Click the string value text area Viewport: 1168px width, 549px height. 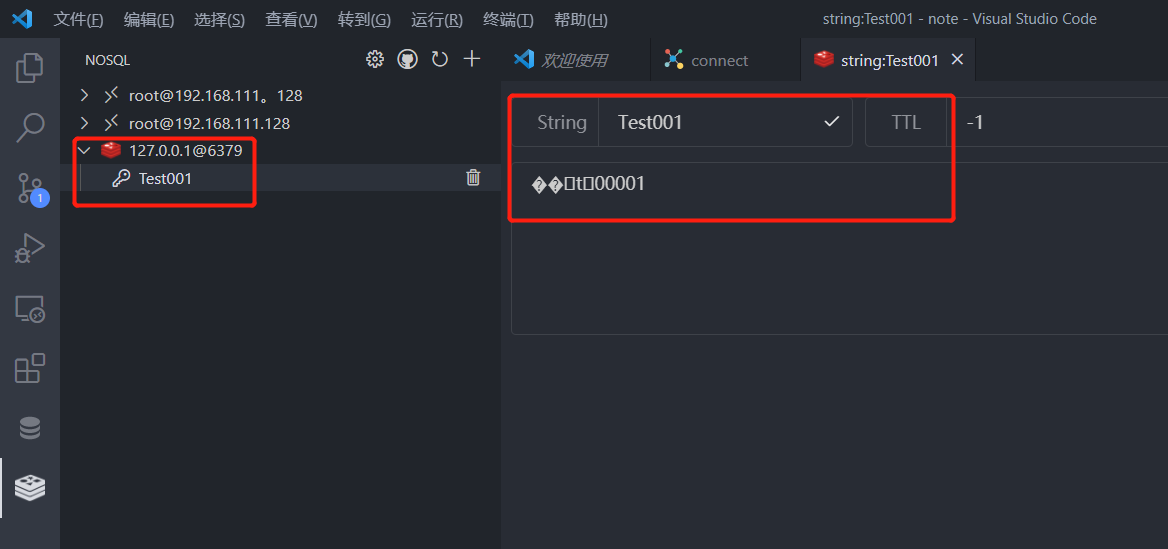pyautogui.click(x=840, y=248)
